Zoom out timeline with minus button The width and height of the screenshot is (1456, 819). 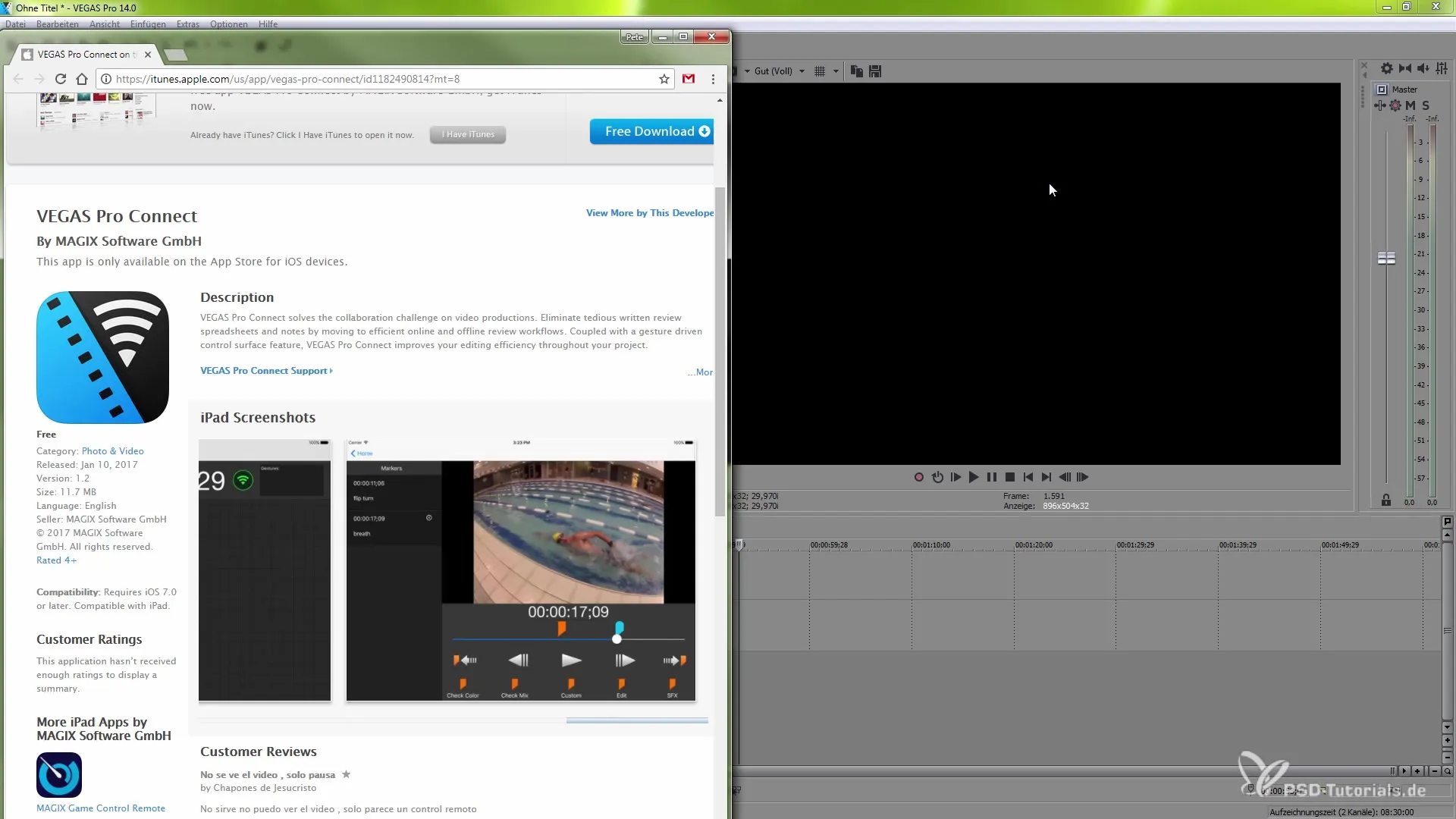coord(1434,770)
